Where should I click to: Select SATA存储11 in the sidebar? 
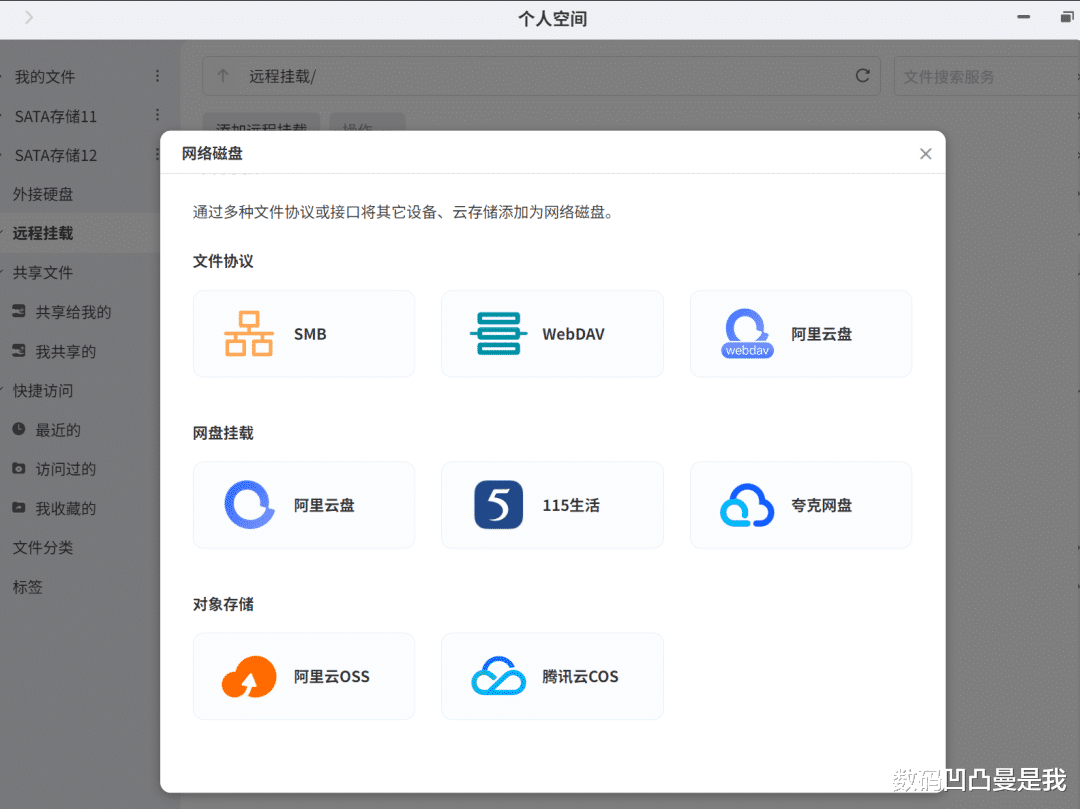tap(56, 116)
